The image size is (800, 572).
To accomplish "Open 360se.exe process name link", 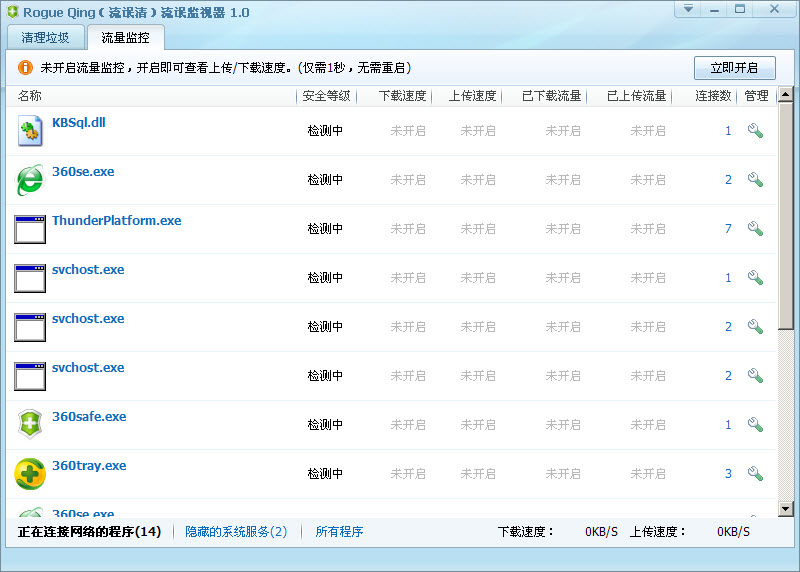I will (83, 172).
